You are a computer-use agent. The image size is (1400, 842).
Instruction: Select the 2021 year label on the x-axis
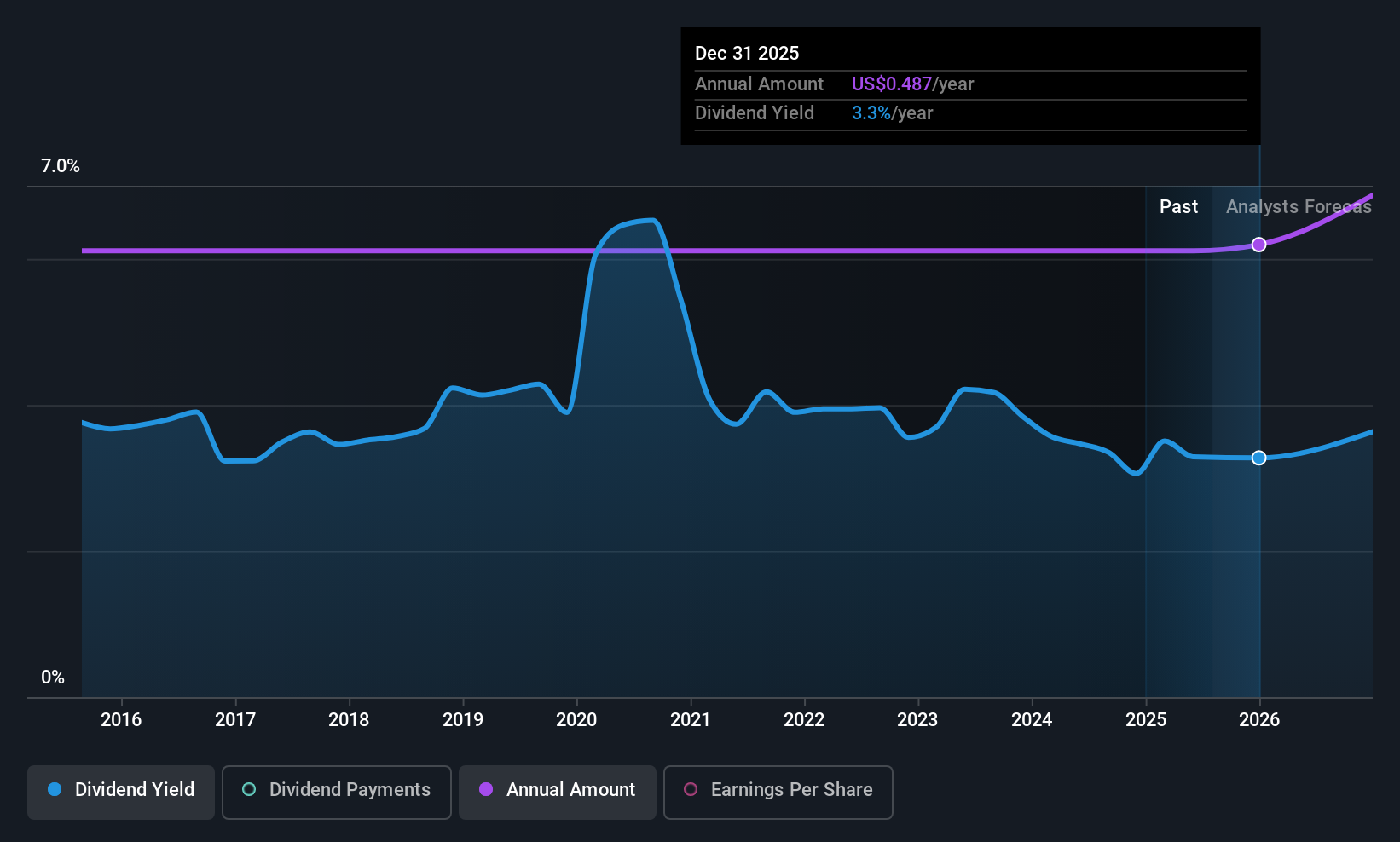click(x=690, y=720)
